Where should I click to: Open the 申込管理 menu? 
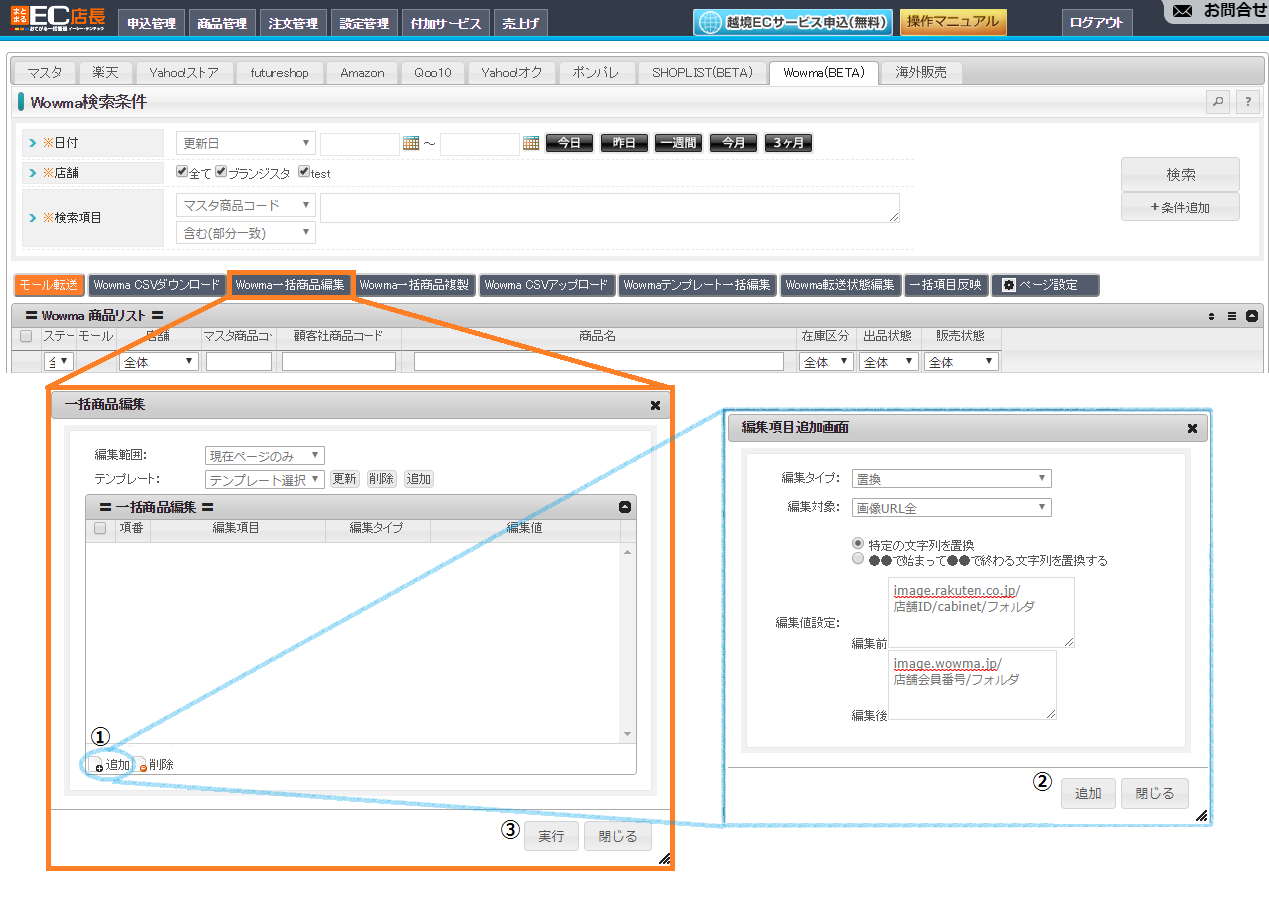[152, 23]
